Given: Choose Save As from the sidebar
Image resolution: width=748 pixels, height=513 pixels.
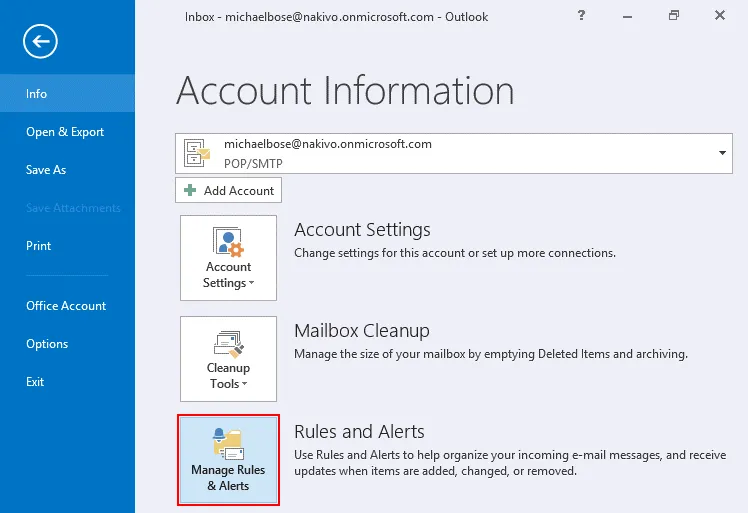Looking at the screenshot, I should (46, 170).
